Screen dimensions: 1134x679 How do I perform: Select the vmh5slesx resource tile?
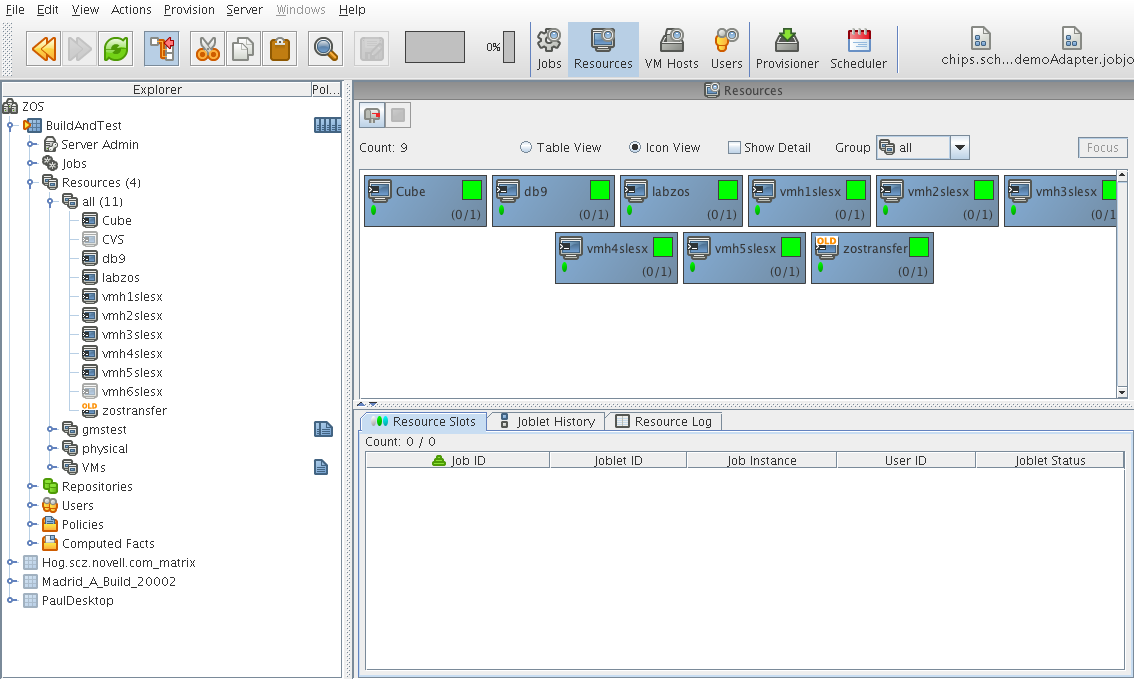click(744, 257)
